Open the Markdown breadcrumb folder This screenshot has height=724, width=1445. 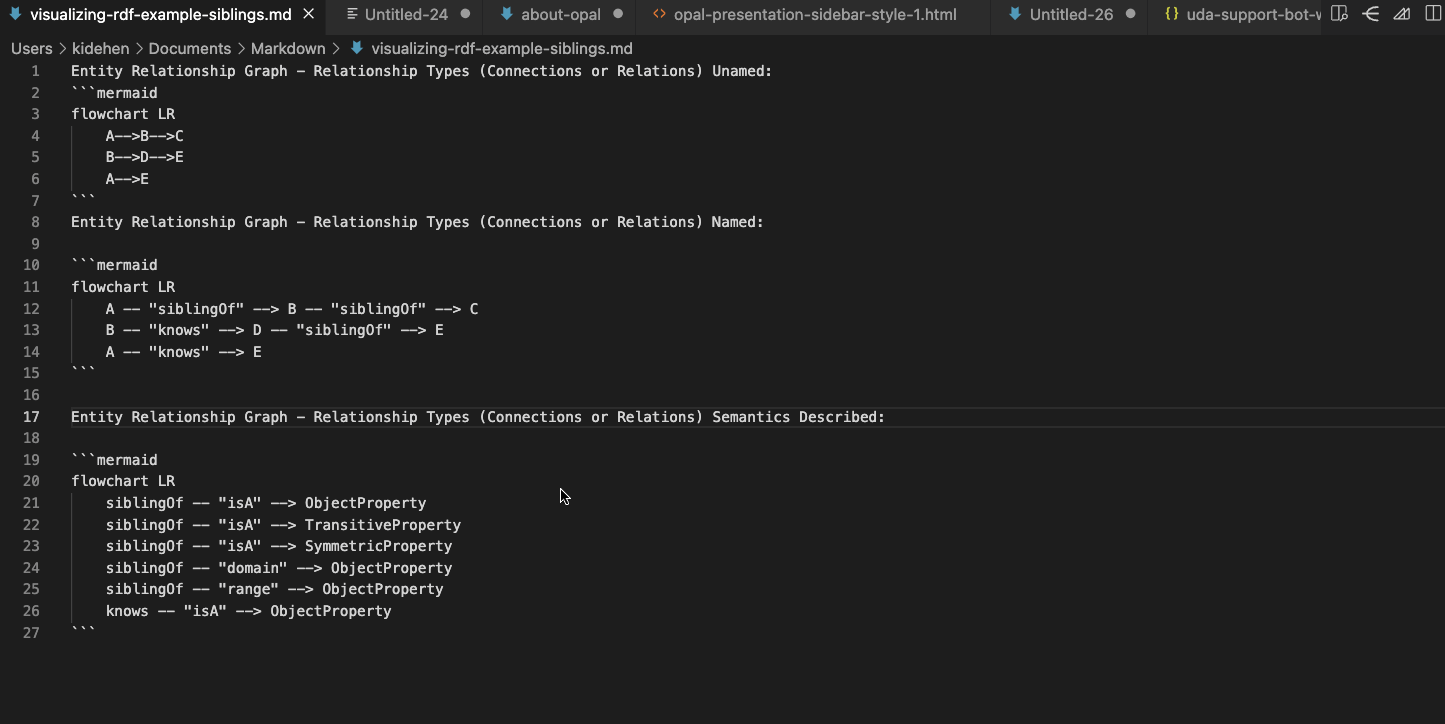pos(288,48)
